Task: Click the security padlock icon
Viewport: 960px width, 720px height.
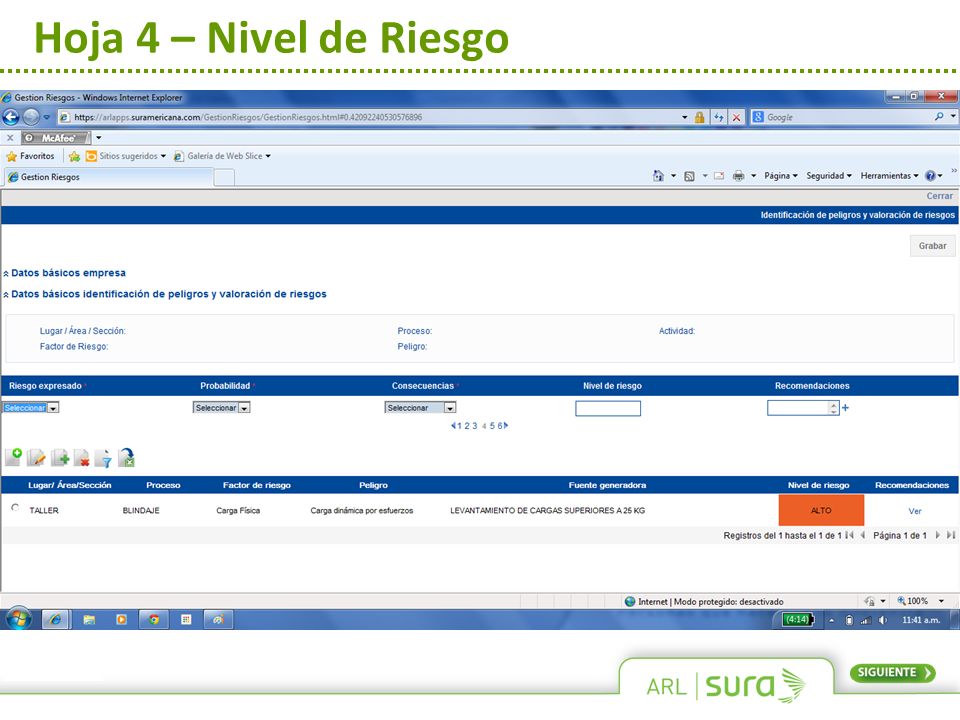Action: (x=699, y=117)
